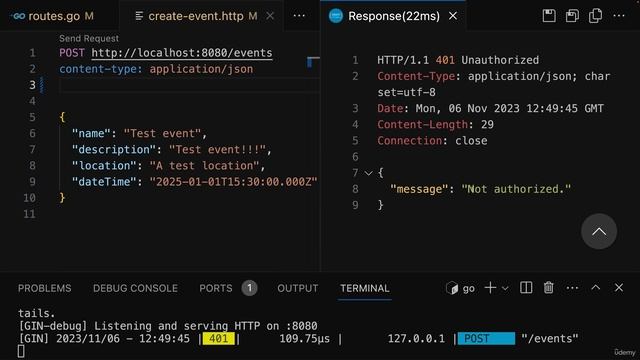Click "401" in the response status line

(x=445, y=60)
